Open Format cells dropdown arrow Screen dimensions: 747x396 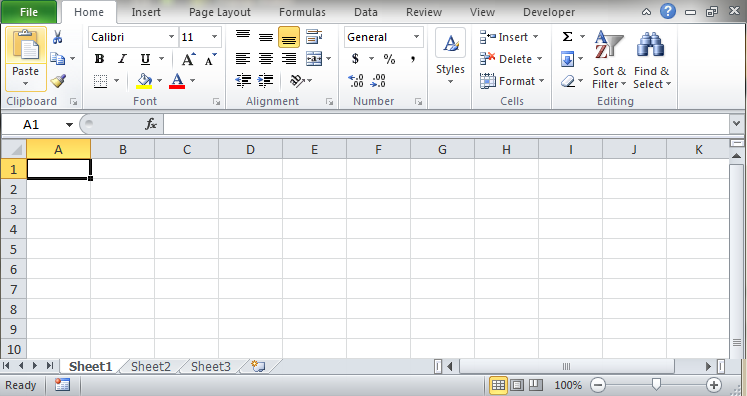(x=542, y=81)
